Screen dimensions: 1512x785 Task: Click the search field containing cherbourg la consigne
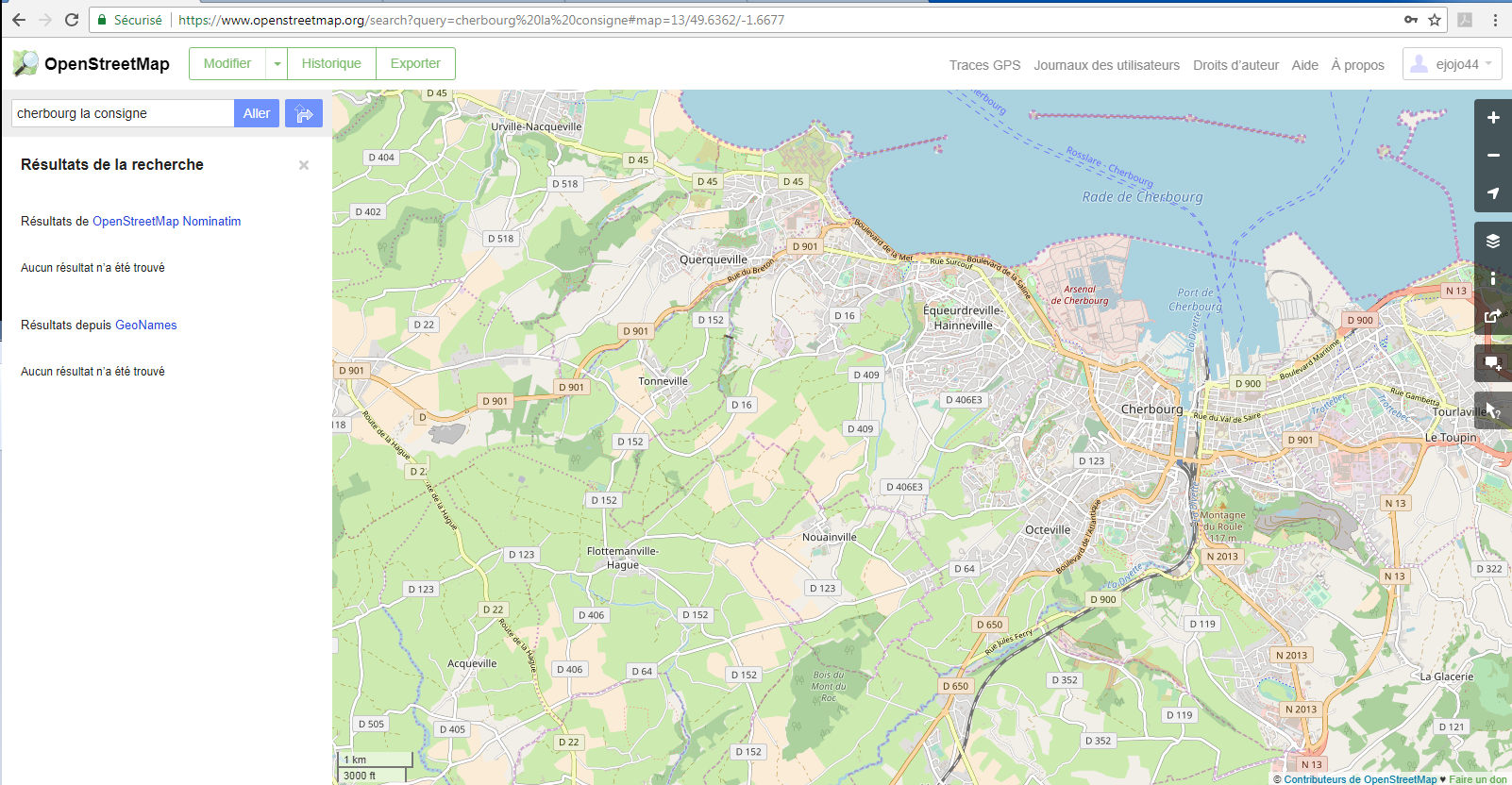[x=123, y=113]
